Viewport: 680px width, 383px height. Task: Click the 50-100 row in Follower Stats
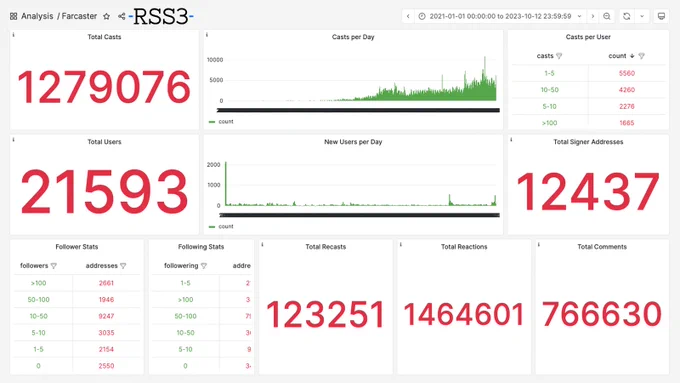point(77,300)
